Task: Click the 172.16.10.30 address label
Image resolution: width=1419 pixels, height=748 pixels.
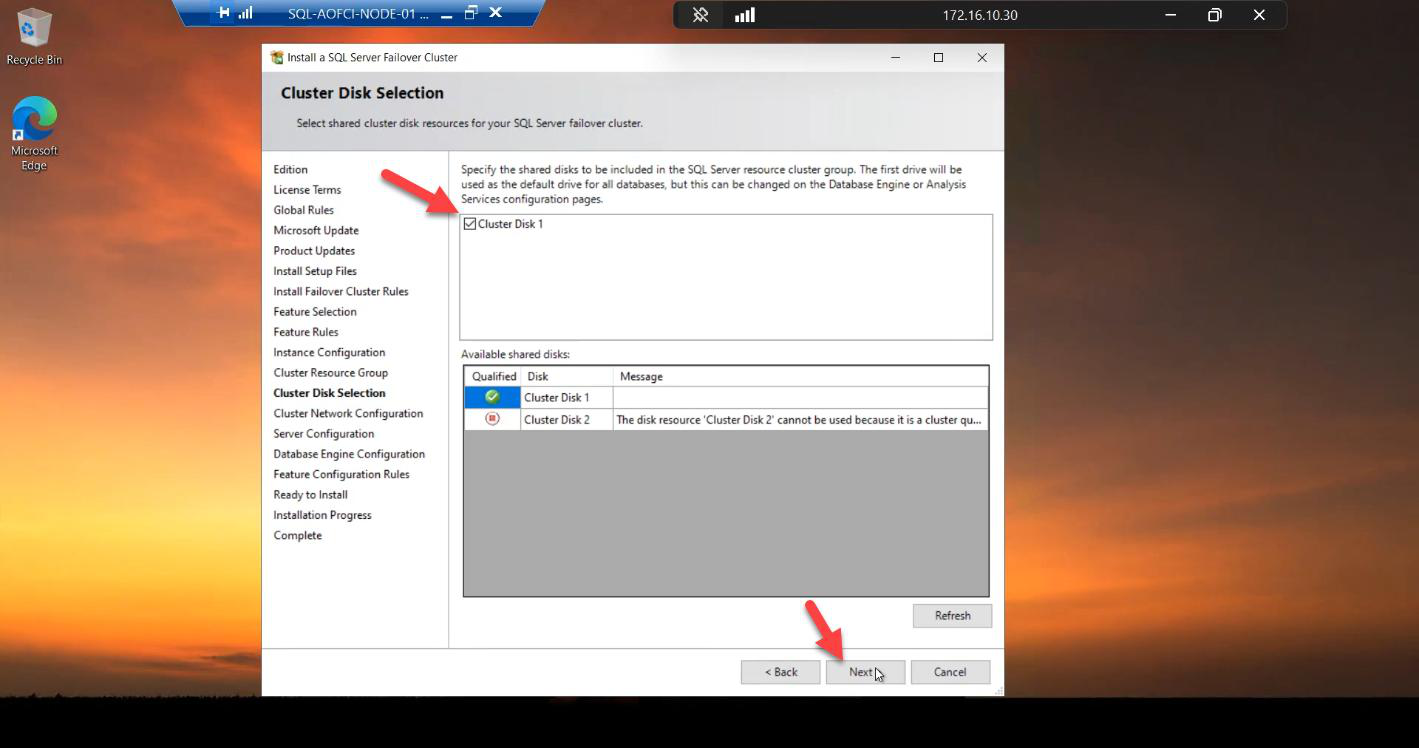Action: pyautogui.click(x=980, y=15)
